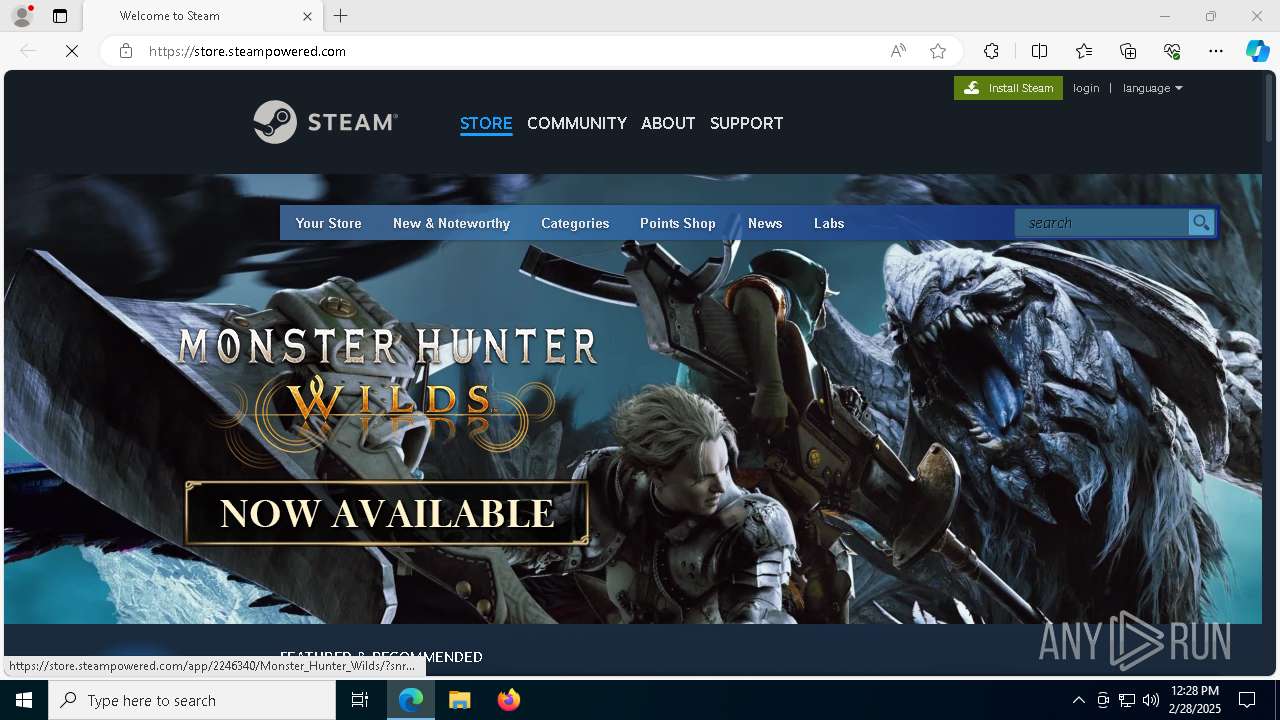
Task: Go to the SUPPORT page
Action: 746,123
